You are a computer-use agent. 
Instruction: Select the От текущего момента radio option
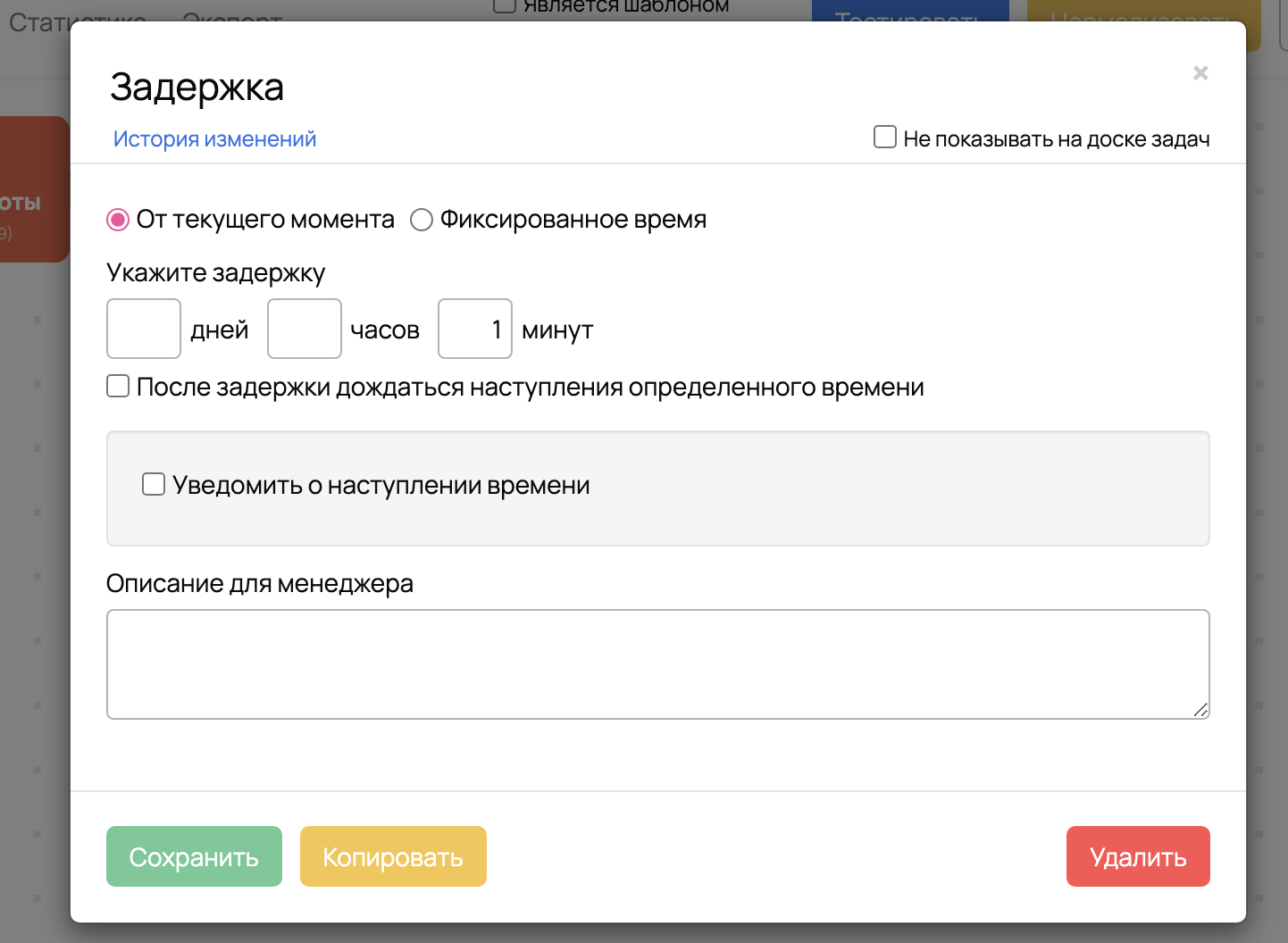tap(118, 220)
